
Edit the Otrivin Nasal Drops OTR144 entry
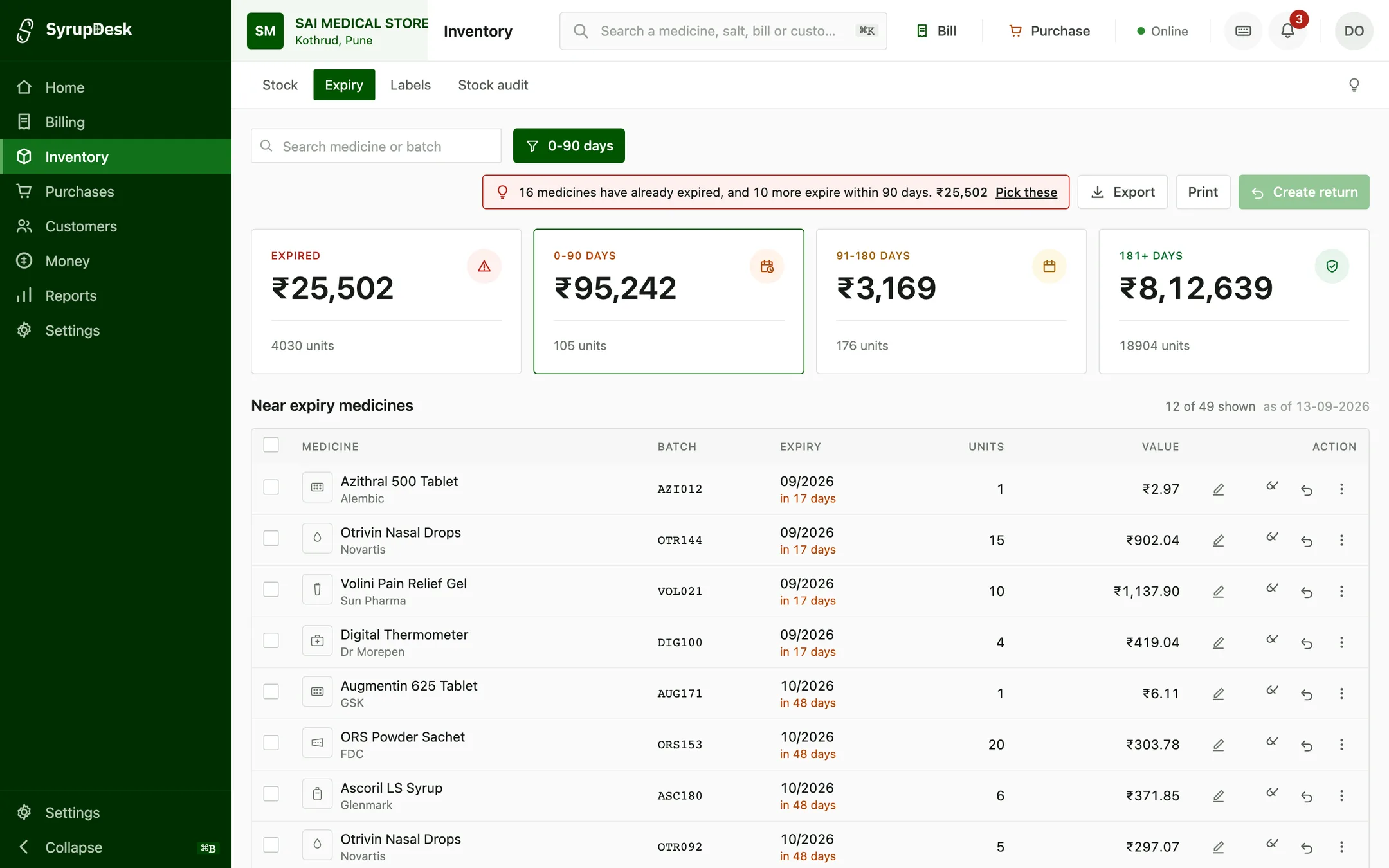[1218, 540]
